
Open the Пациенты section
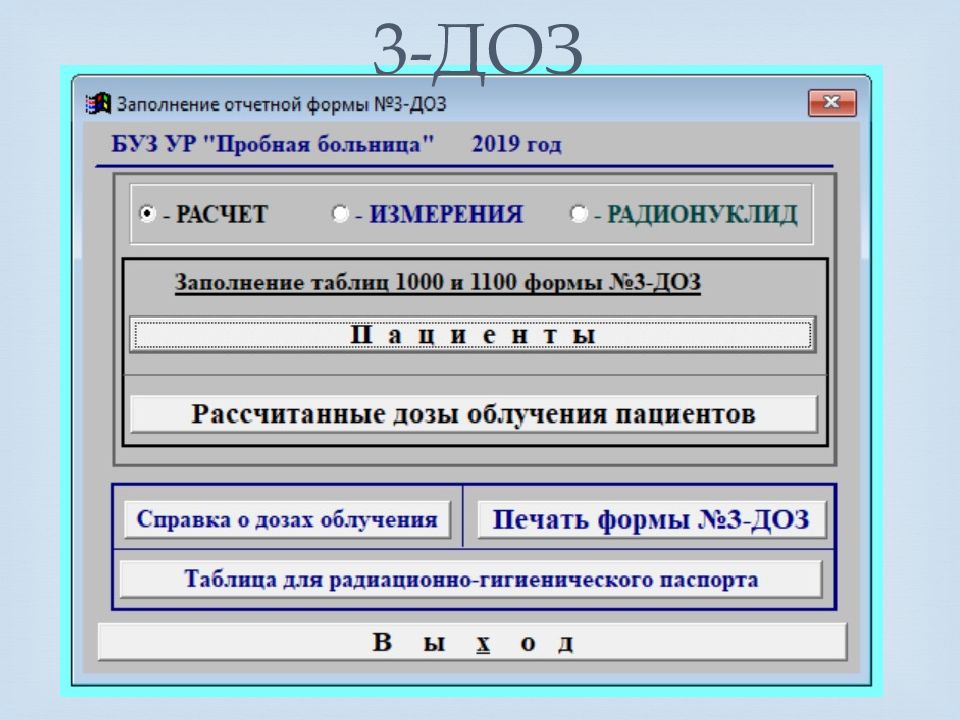(x=472, y=336)
